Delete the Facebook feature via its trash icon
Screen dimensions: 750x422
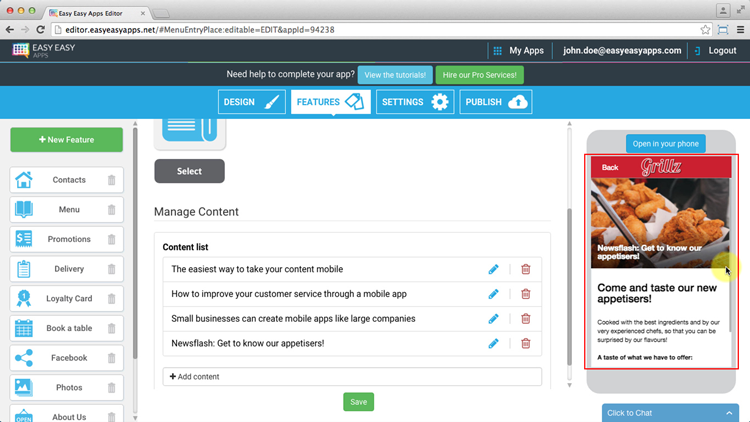point(111,358)
